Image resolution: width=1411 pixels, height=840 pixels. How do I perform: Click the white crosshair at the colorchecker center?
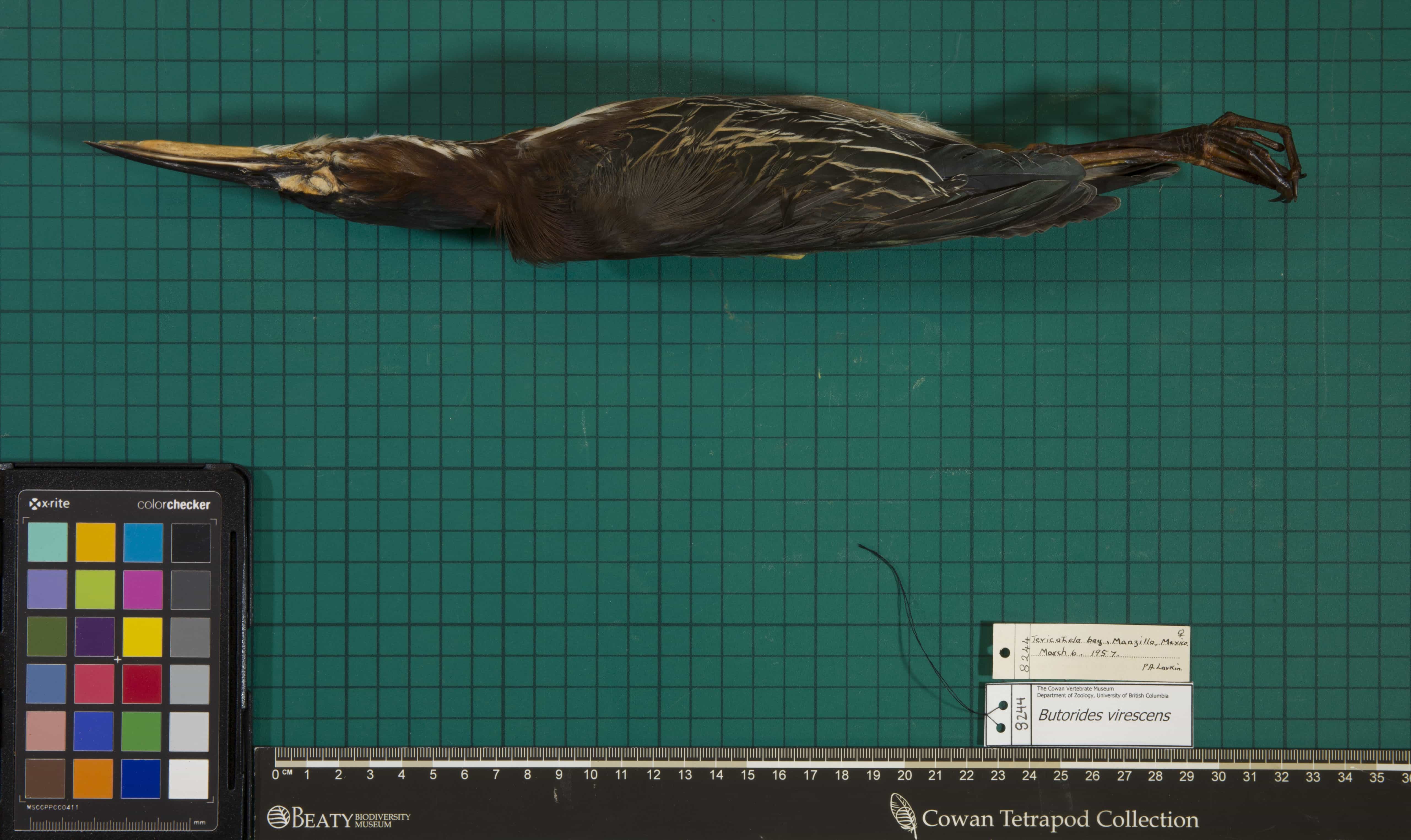[118, 659]
